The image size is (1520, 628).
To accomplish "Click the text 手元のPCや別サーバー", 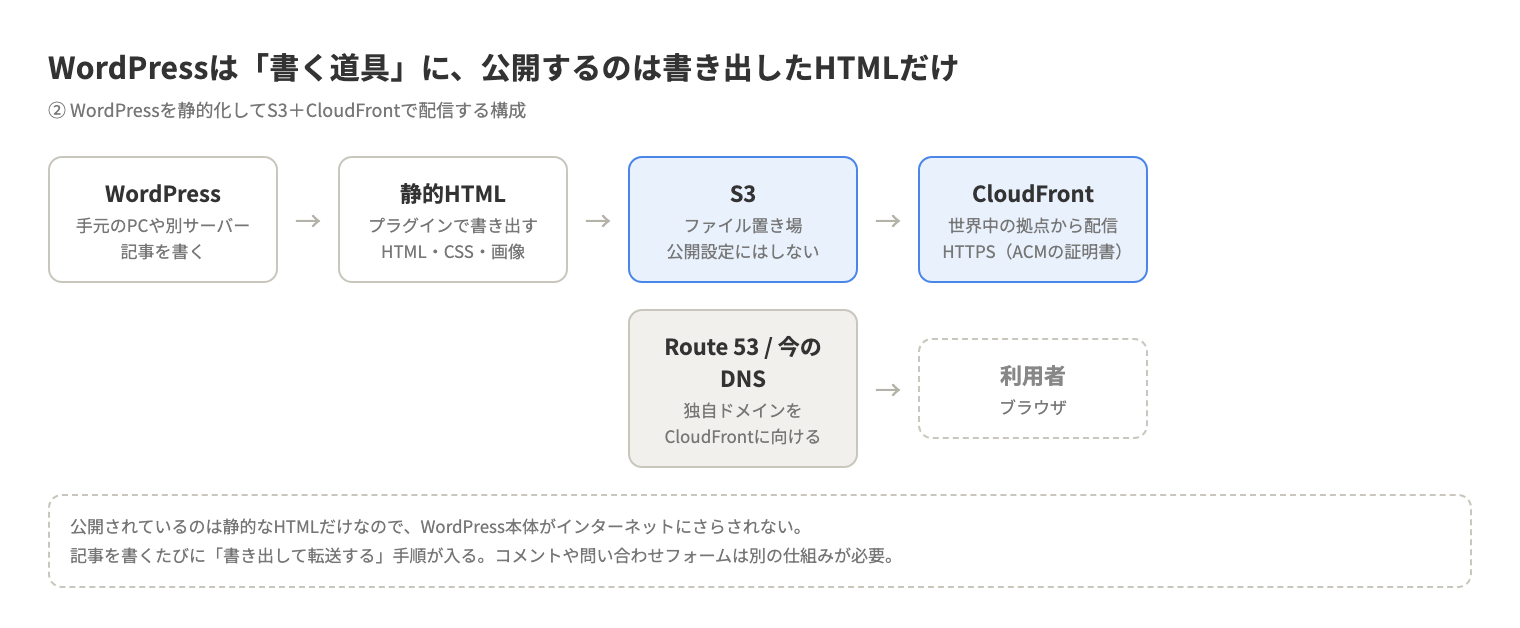I will (163, 226).
